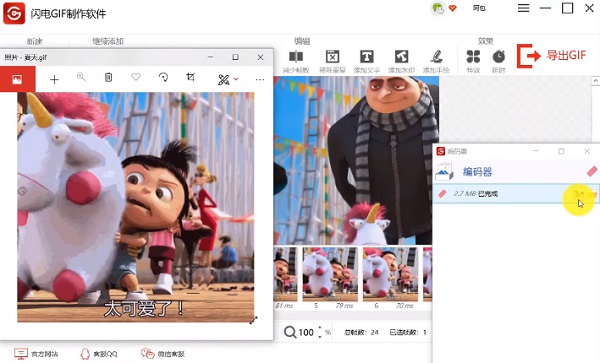Click the zoom percentage field showing 100
This screenshot has width=600, height=363.
click(x=306, y=332)
